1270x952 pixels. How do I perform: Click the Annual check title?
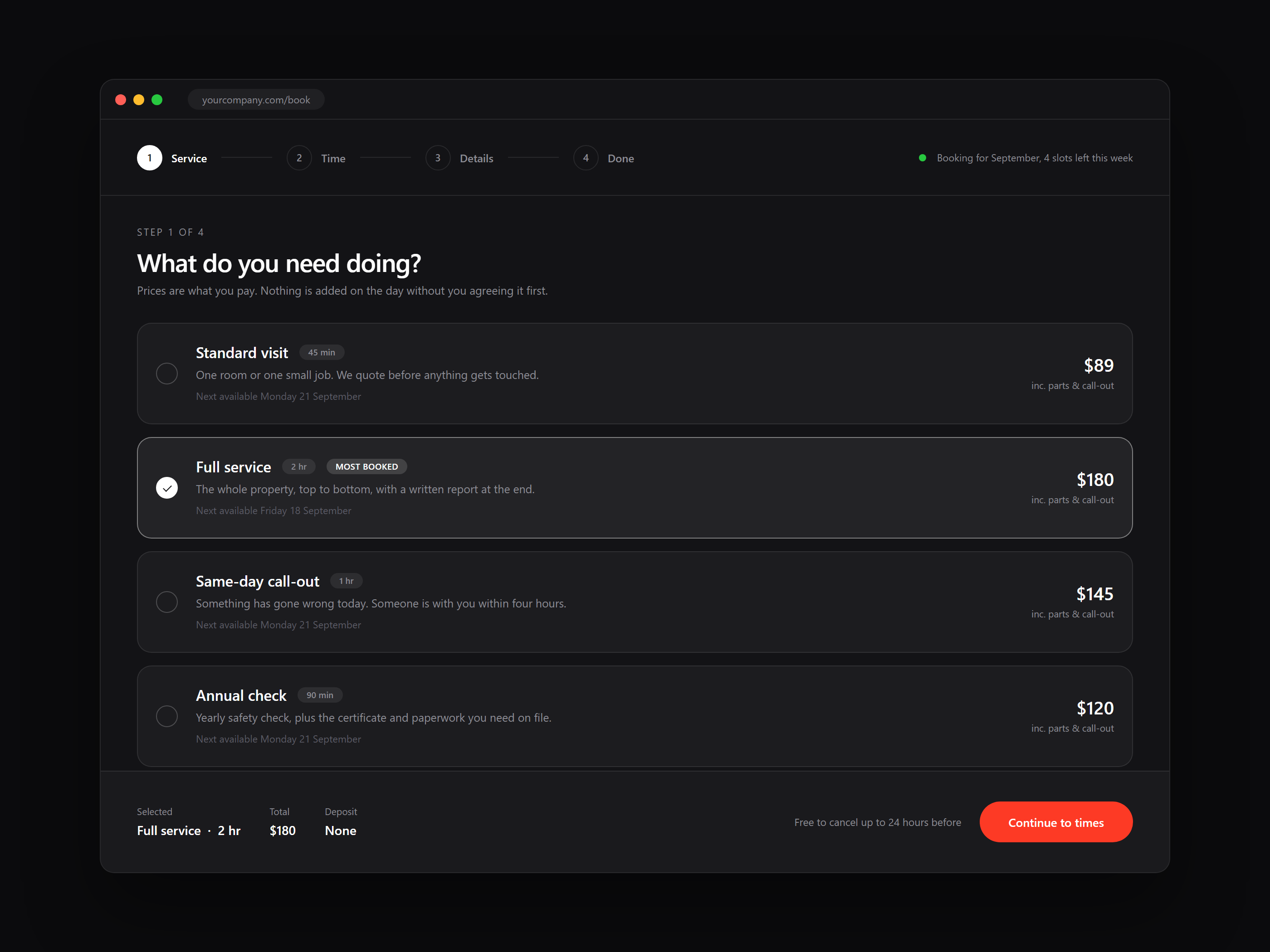[x=240, y=695]
